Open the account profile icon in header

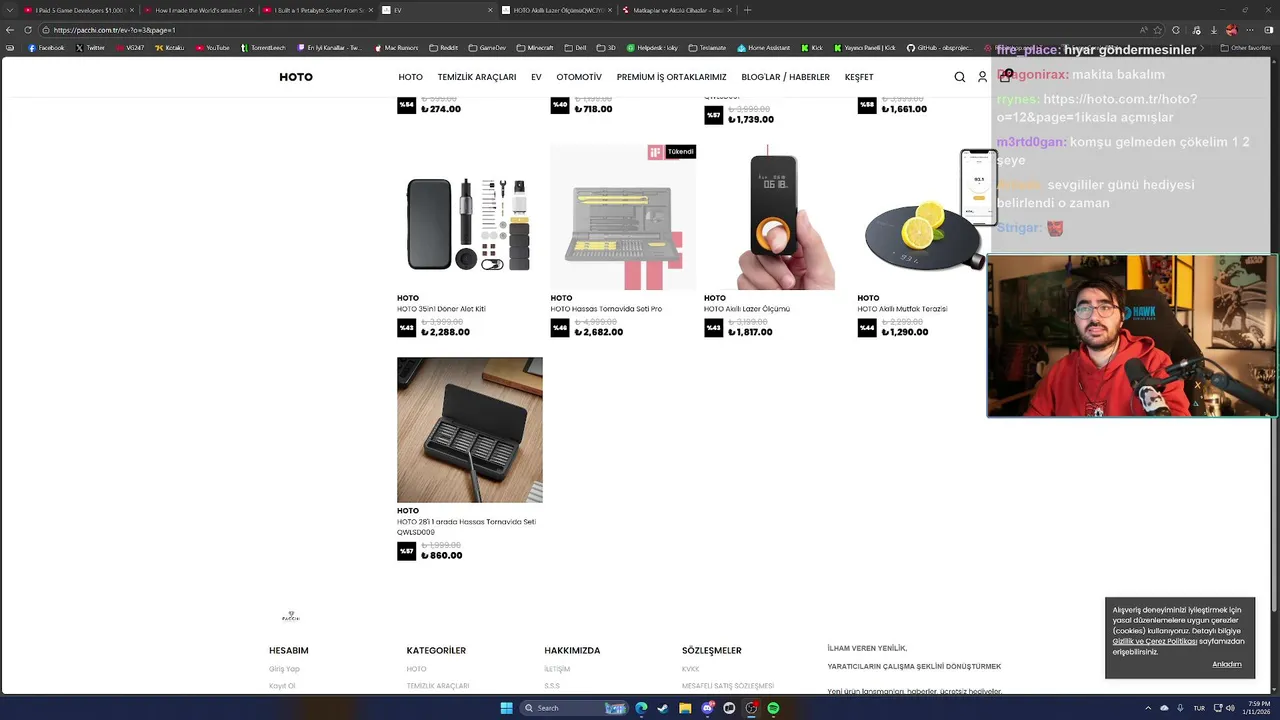982,77
